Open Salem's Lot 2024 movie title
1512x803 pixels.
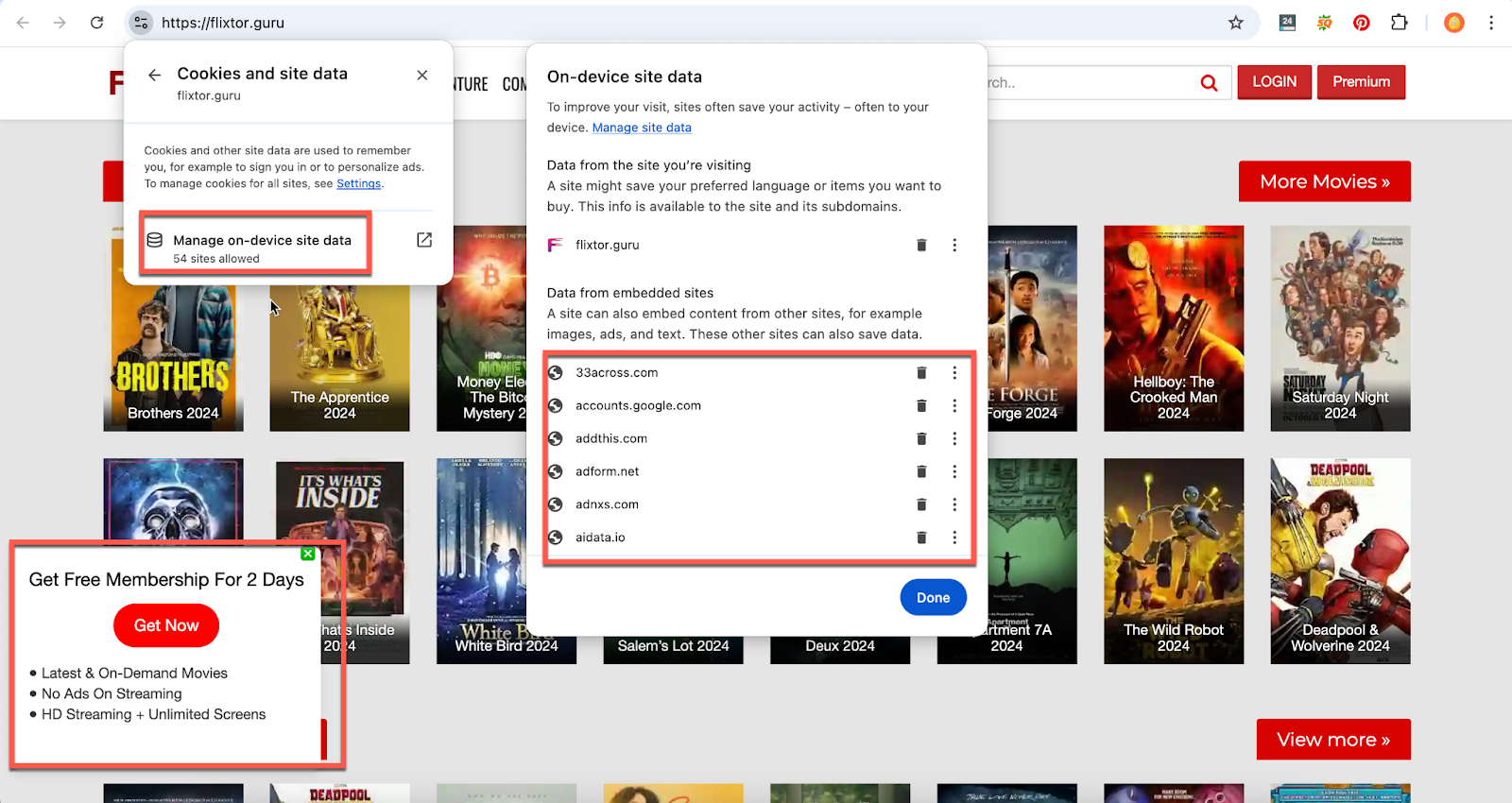[x=673, y=646]
